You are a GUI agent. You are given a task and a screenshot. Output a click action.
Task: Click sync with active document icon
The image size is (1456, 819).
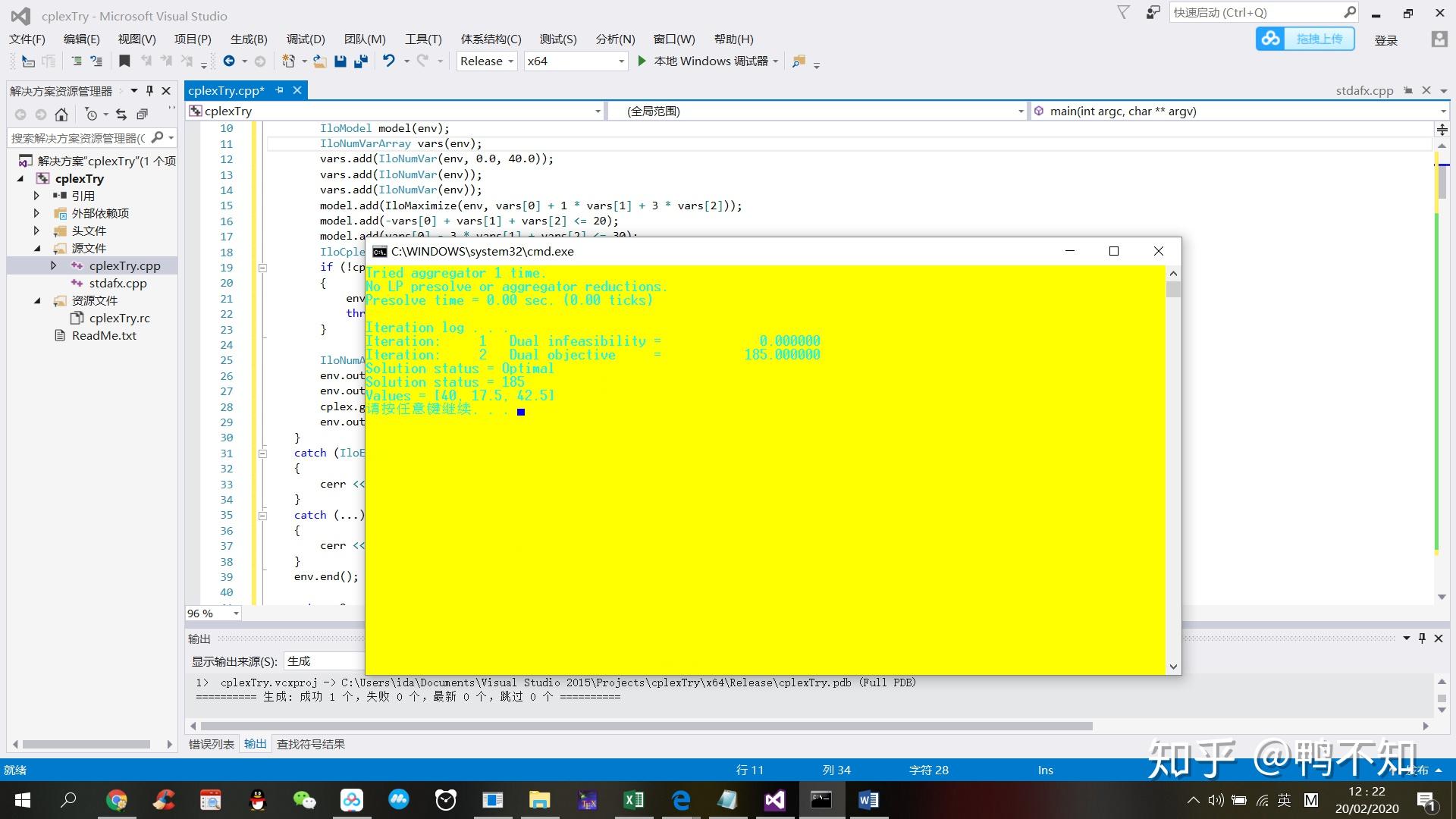[121, 115]
